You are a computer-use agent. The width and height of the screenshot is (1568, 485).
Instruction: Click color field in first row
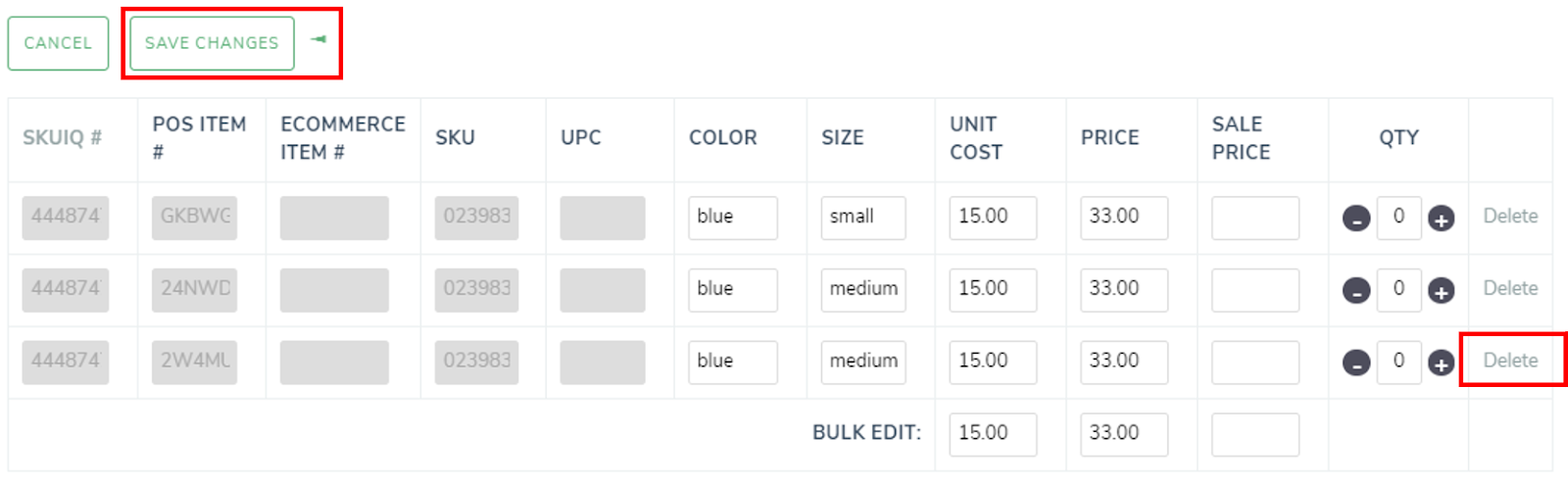click(x=732, y=218)
